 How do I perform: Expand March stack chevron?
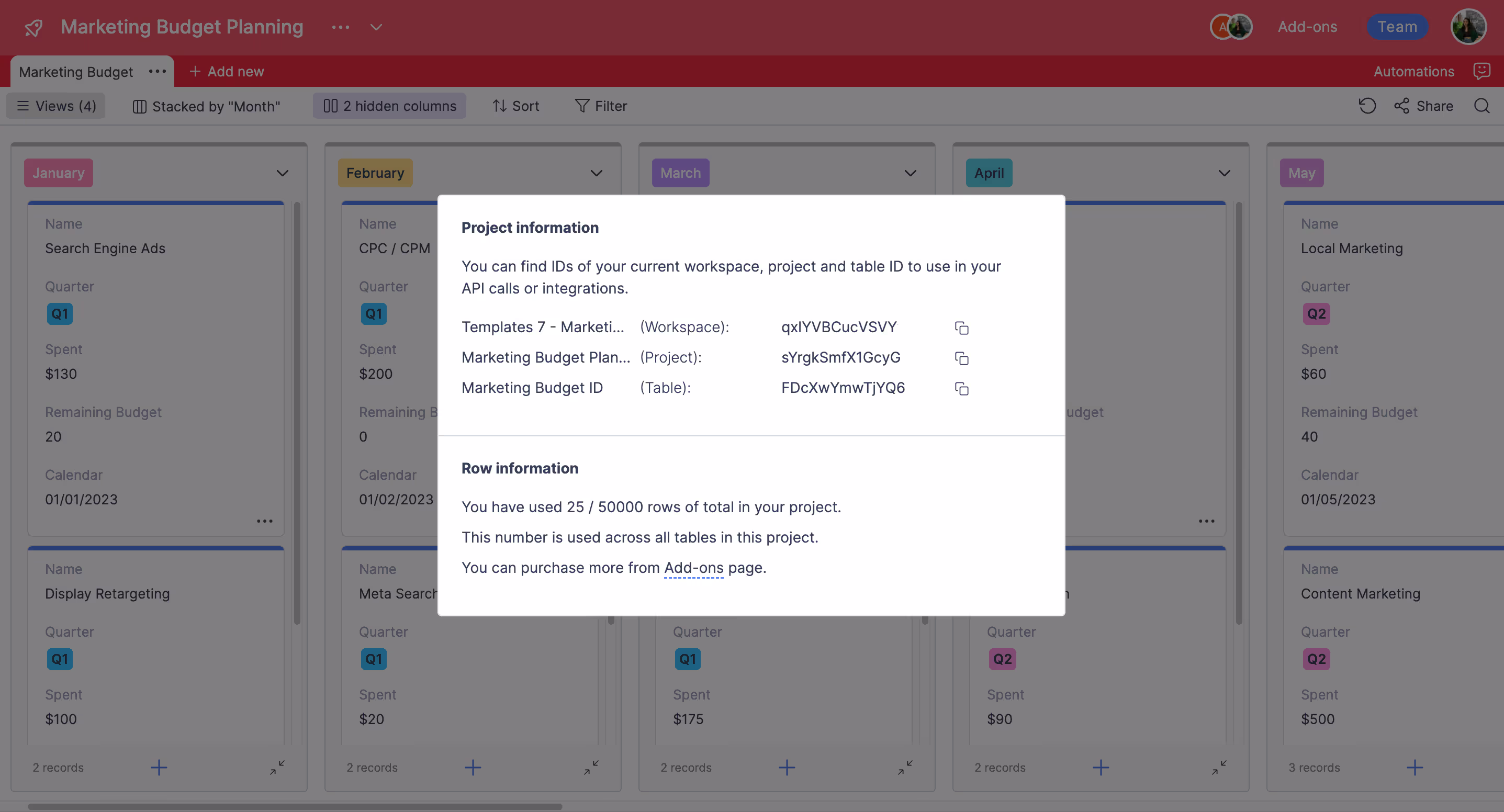point(910,173)
